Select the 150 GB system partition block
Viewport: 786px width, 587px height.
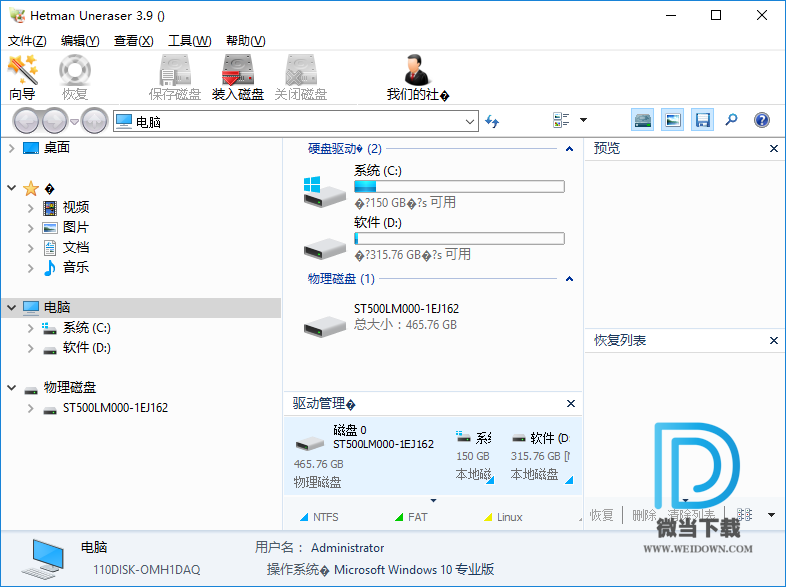click(474, 456)
